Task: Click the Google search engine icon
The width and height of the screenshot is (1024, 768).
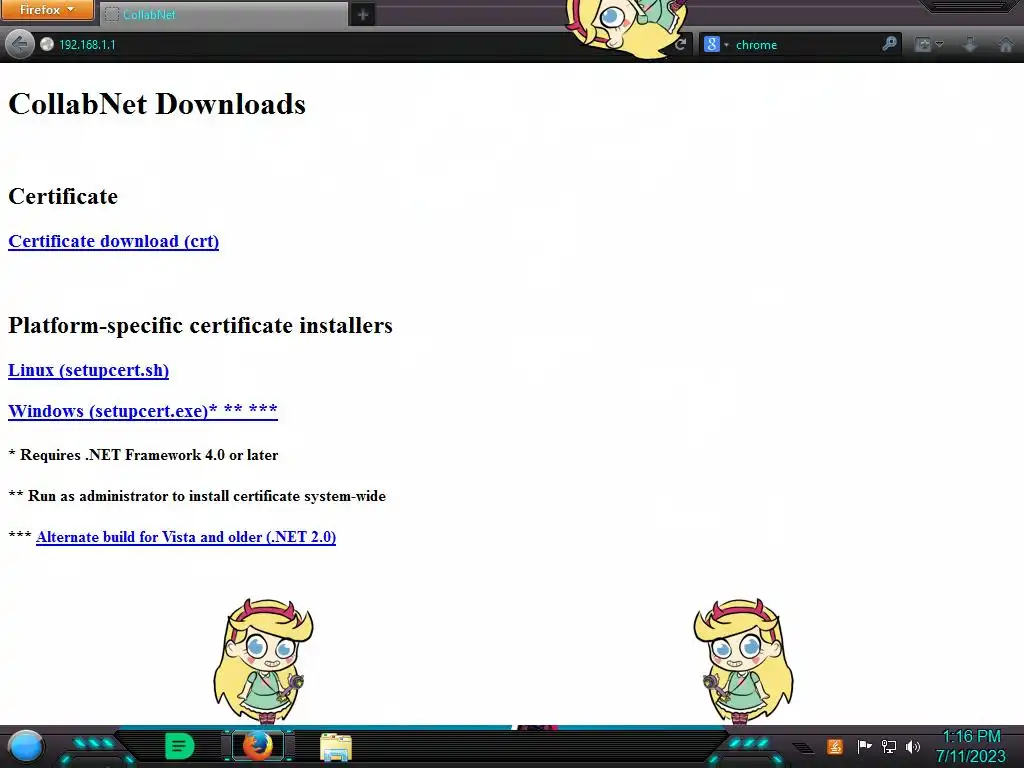Action: pos(712,44)
